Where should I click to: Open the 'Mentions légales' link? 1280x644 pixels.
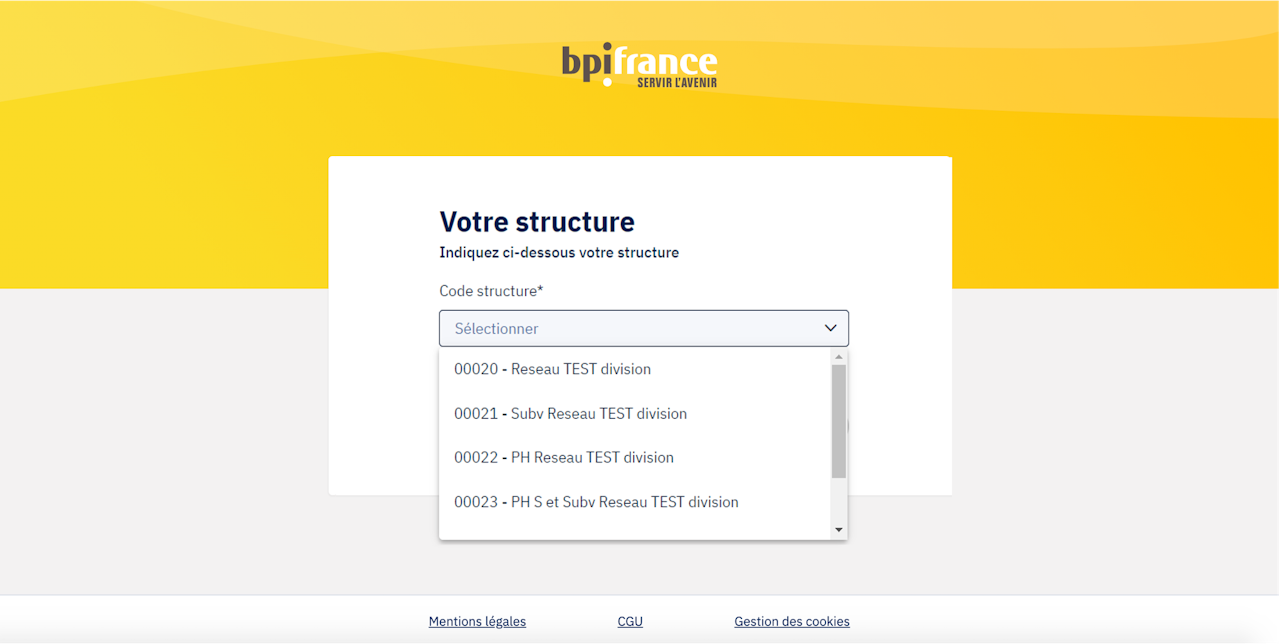pyautogui.click(x=477, y=621)
